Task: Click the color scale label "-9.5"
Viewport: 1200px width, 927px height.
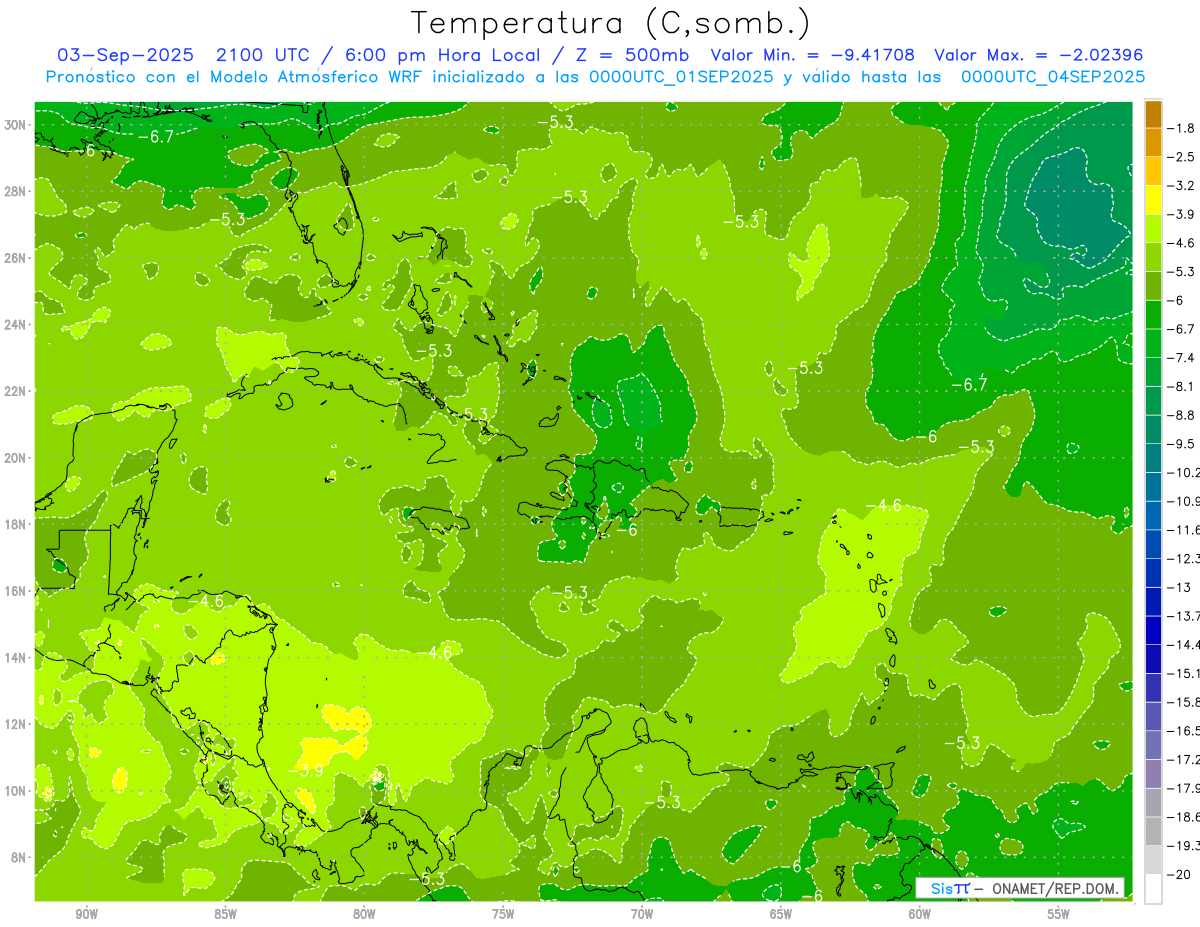Action: pyautogui.click(x=1182, y=444)
